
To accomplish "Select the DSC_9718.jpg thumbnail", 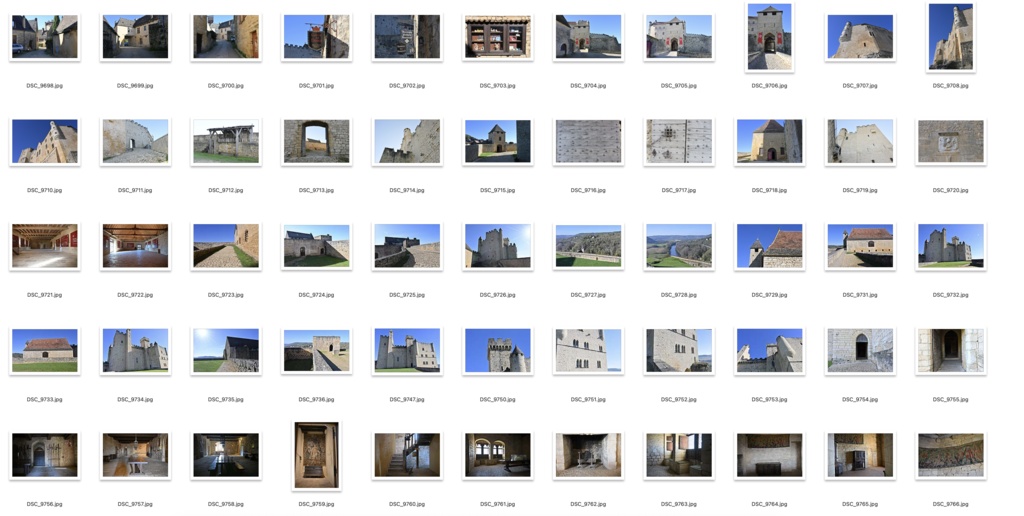I will pos(770,141).
